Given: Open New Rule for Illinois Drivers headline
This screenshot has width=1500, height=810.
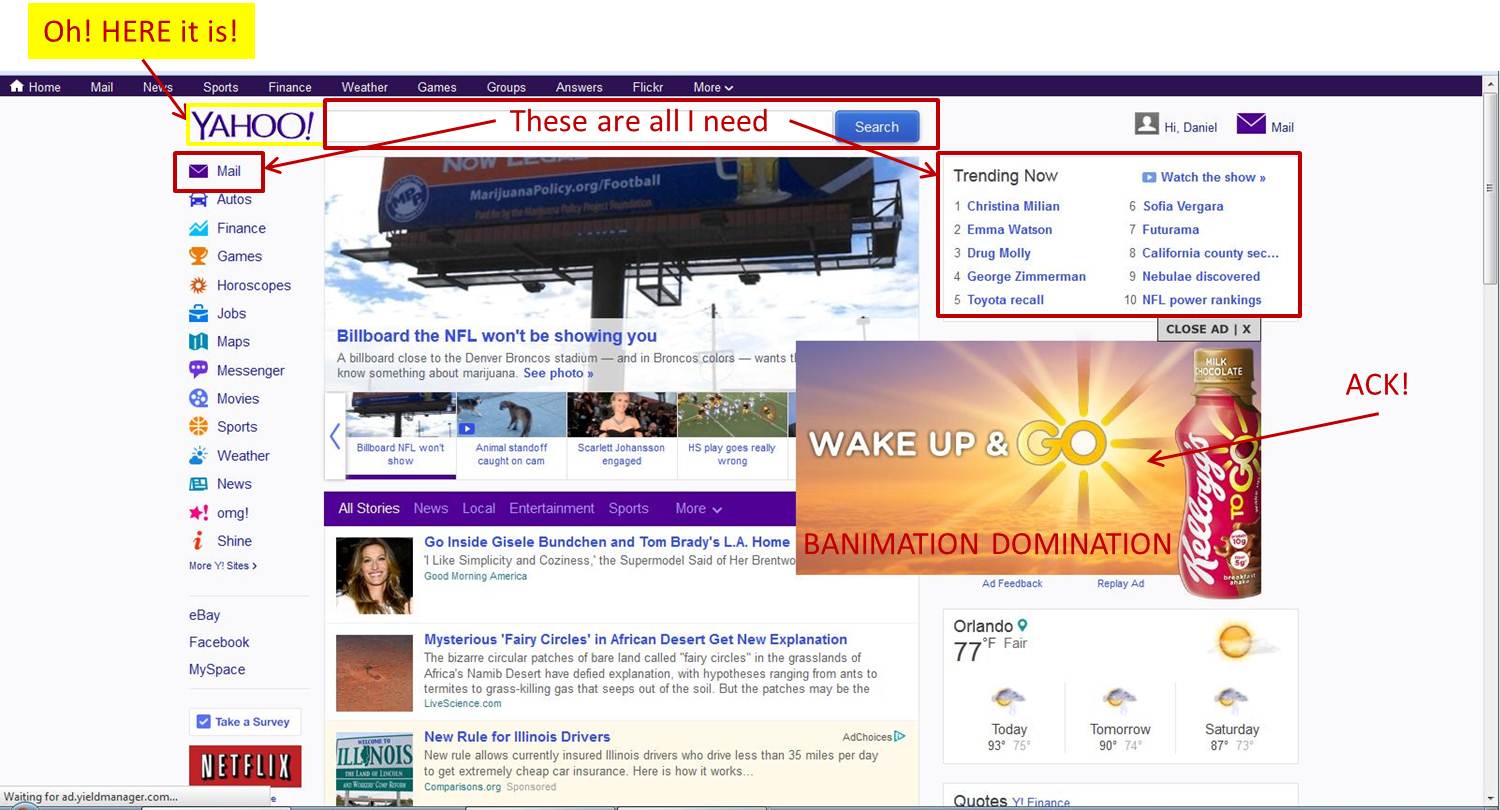Looking at the screenshot, I should click(x=517, y=736).
